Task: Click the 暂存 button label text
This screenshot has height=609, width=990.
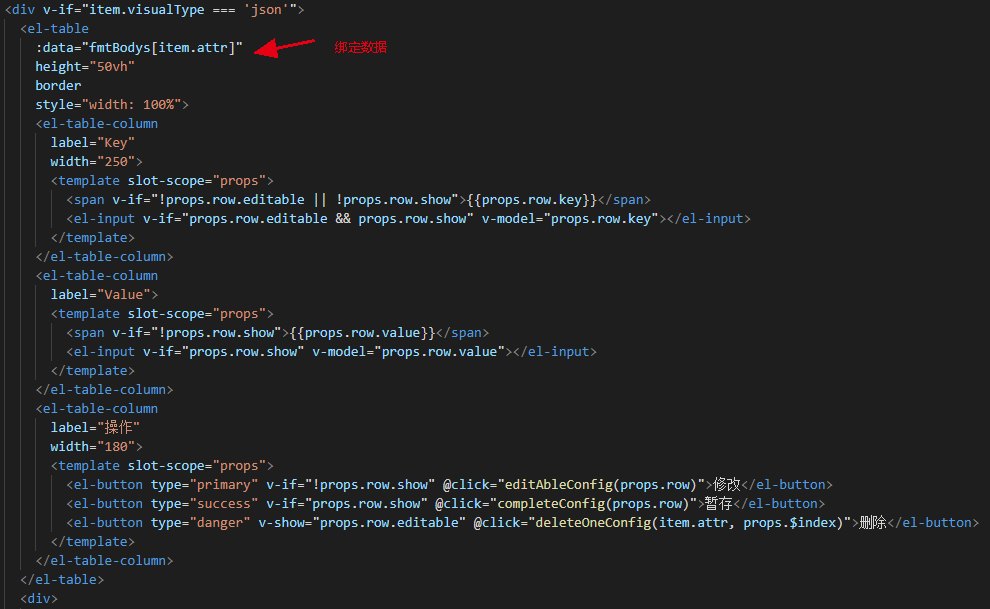Action: [x=719, y=504]
